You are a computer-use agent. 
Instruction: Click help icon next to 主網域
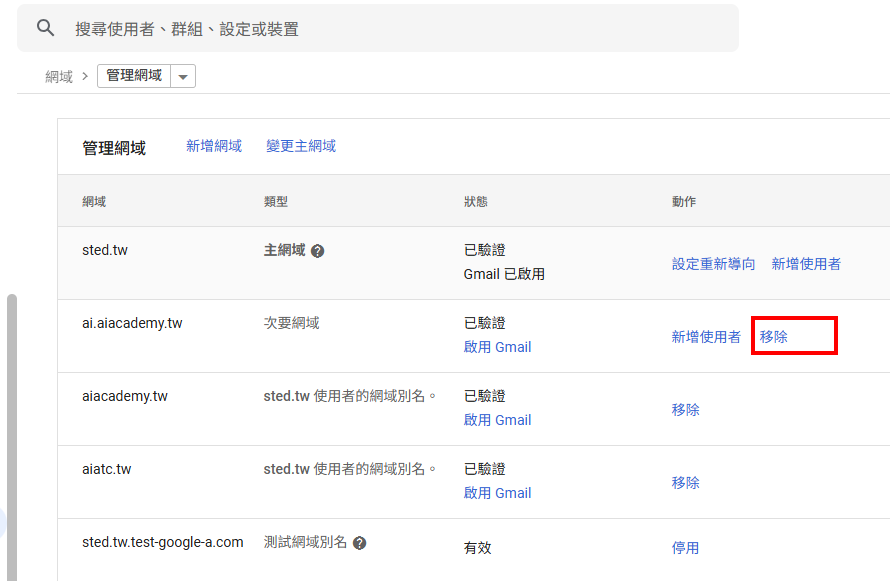pos(317,251)
